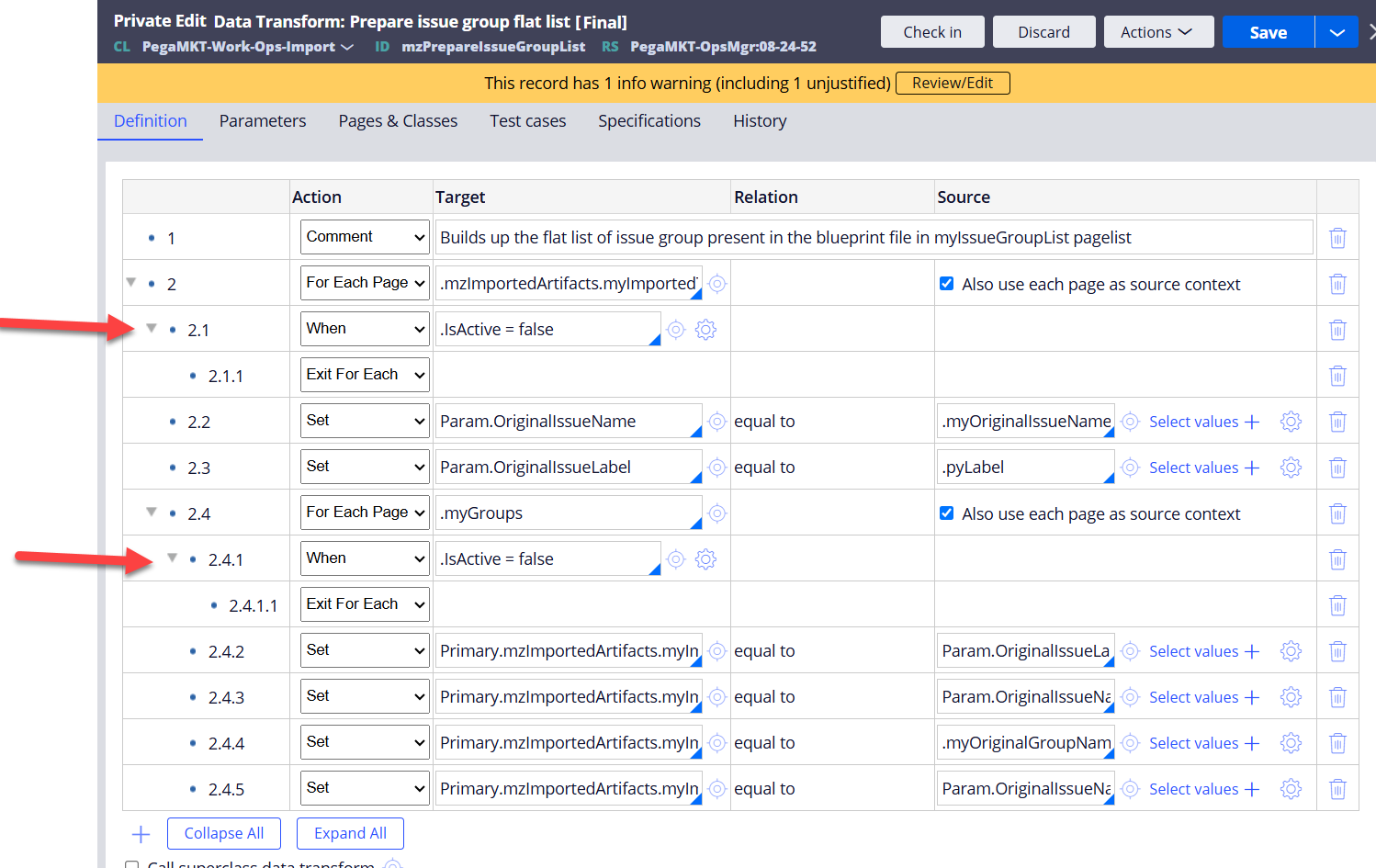Enable Call superclass data transform checkbox
The image size is (1376, 868).
(x=132, y=864)
